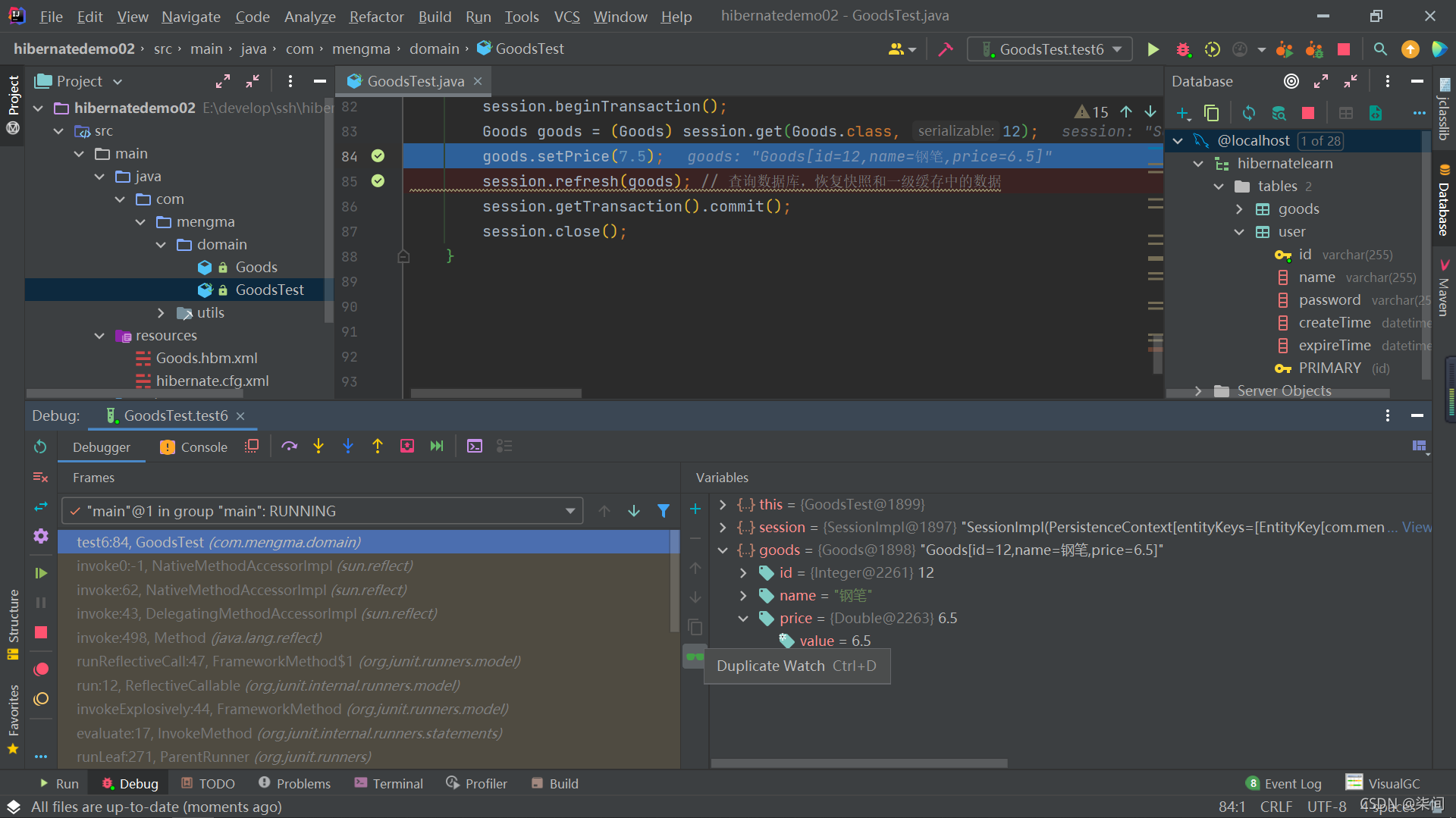Click the Build project hammer icon
This screenshot has width=1456, height=818.
pos(946,49)
